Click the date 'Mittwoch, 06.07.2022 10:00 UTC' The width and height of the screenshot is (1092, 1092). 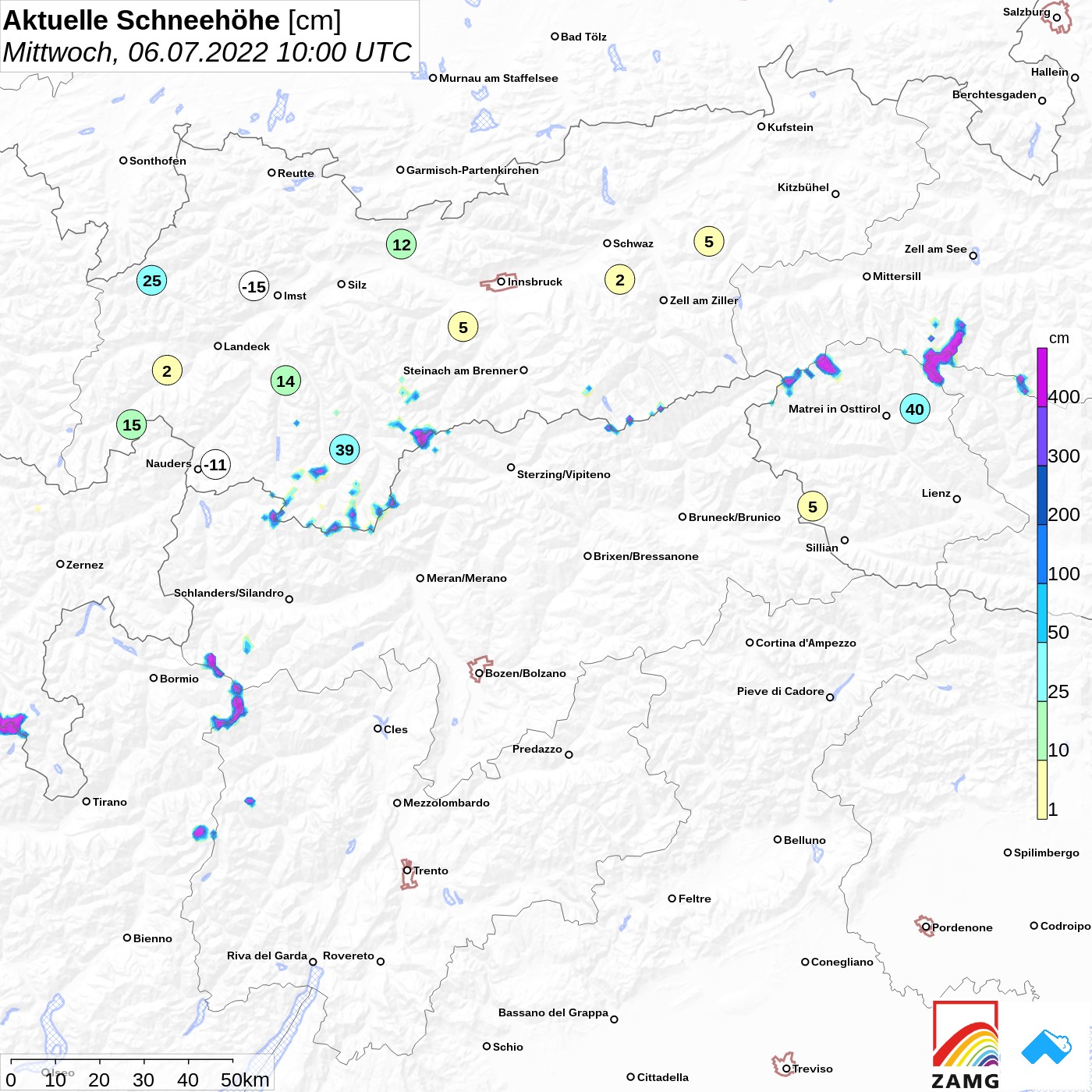tap(207, 52)
